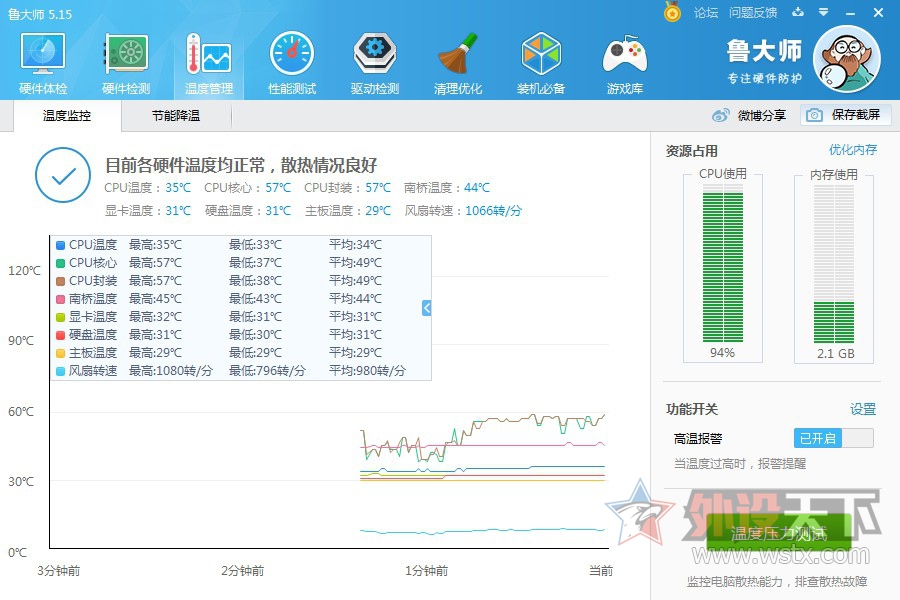Click the round checkmark status icon
The width and height of the screenshot is (900, 600).
pyautogui.click(x=63, y=175)
